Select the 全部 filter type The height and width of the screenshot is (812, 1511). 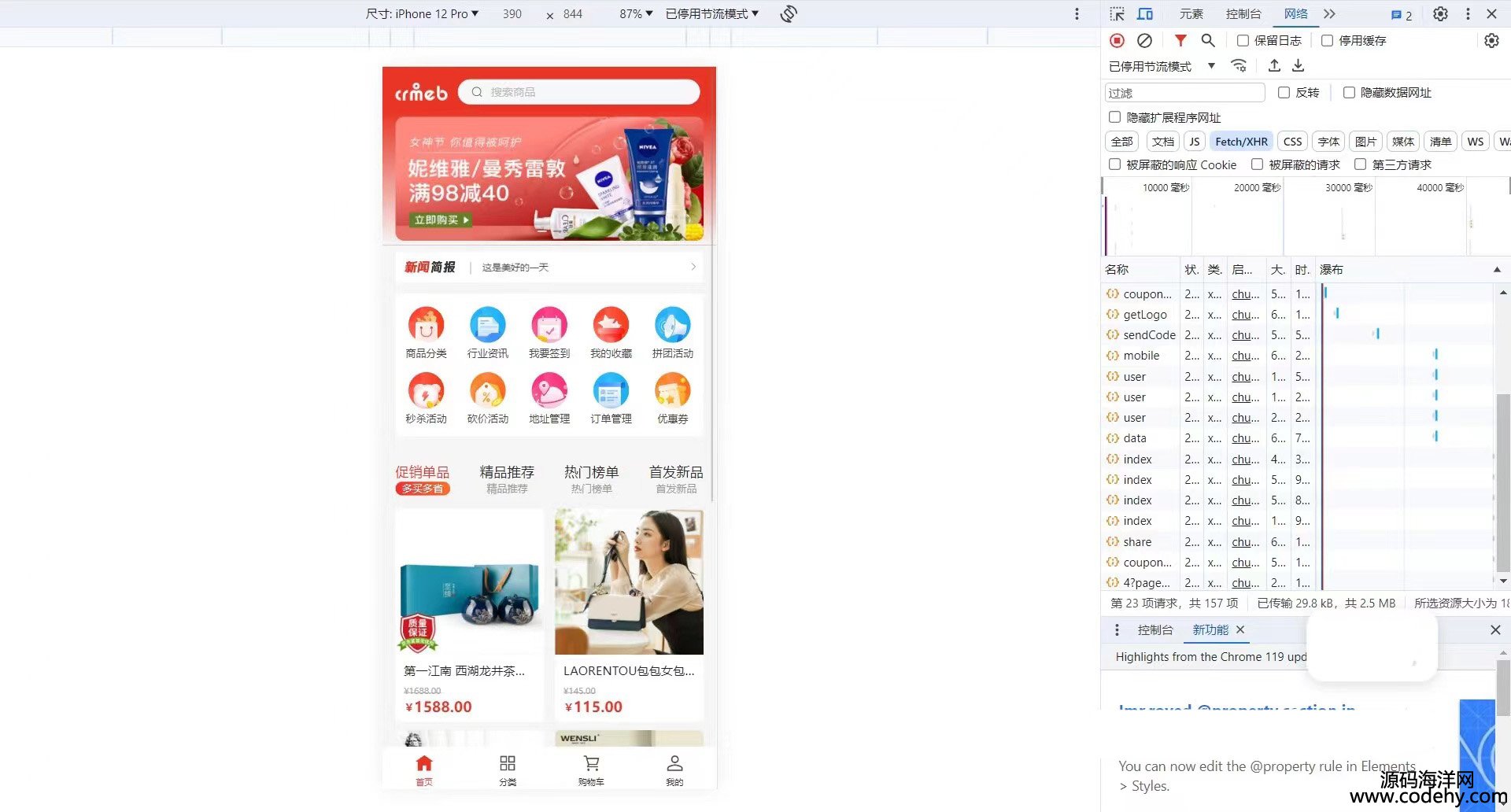point(1122,142)
